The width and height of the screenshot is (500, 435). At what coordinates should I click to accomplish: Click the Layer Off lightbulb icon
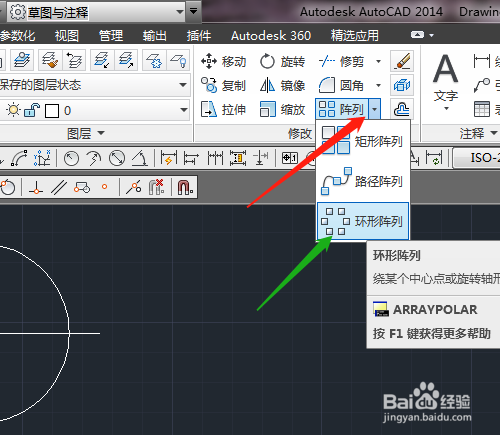(178, 60)
